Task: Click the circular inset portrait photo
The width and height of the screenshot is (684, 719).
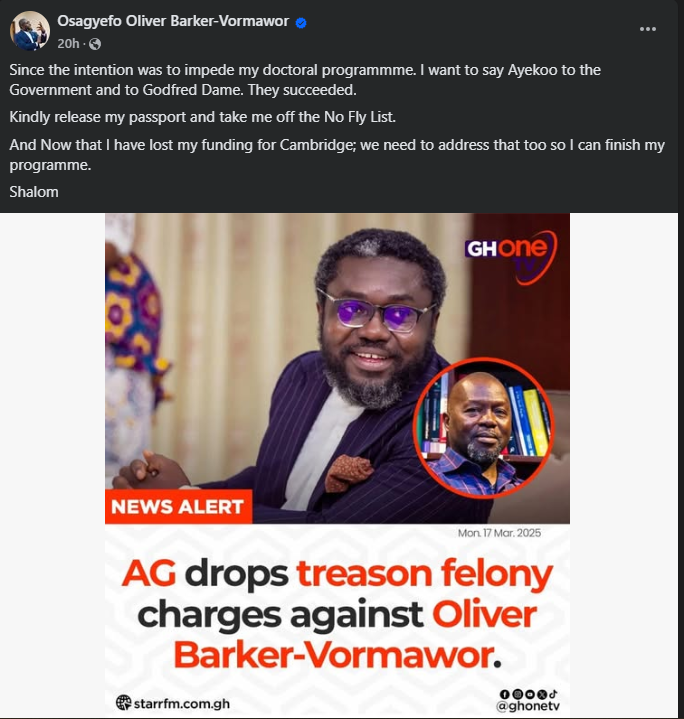Action: (x=483, y=427)
